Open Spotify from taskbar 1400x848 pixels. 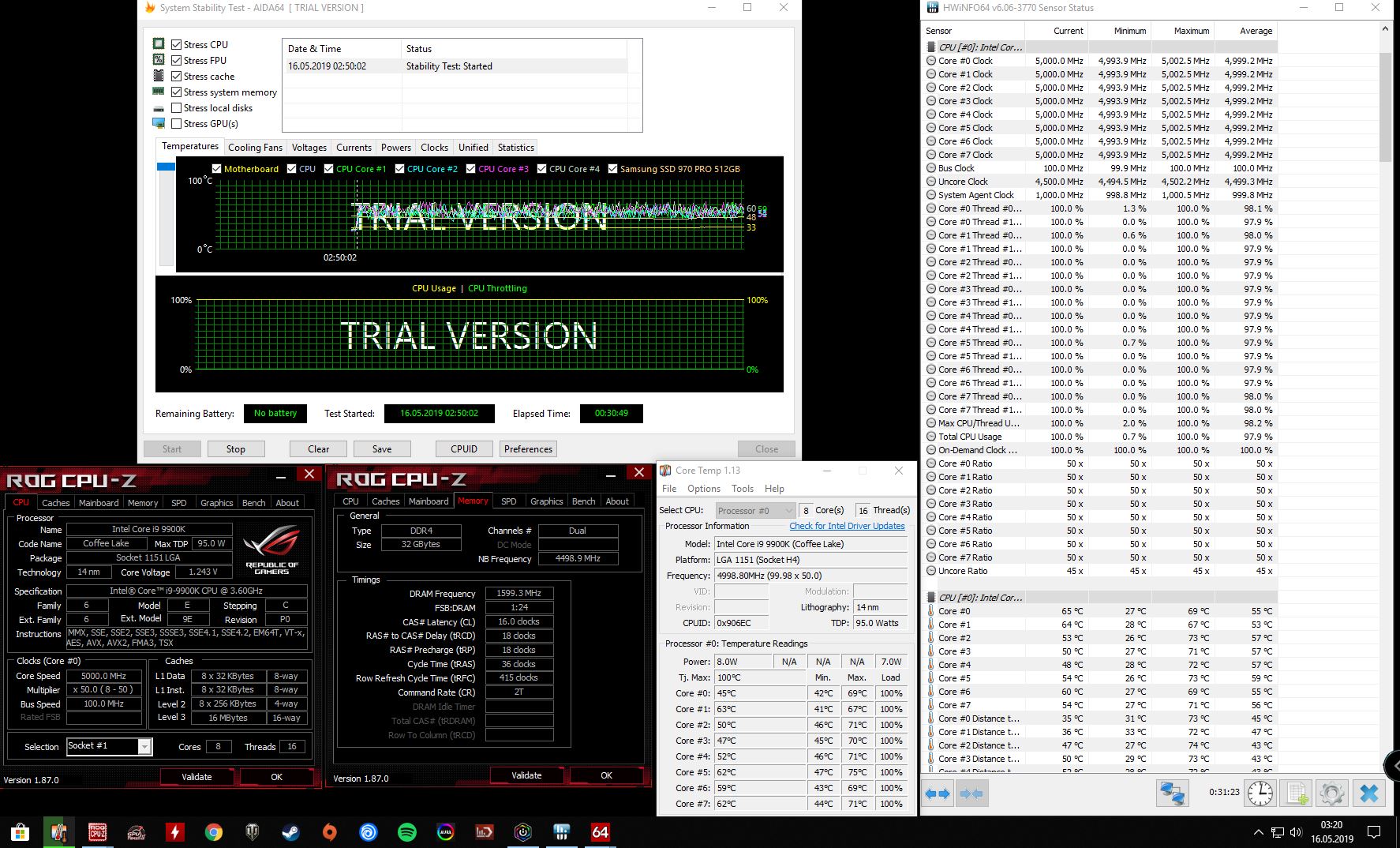click(x=406, y=832)
